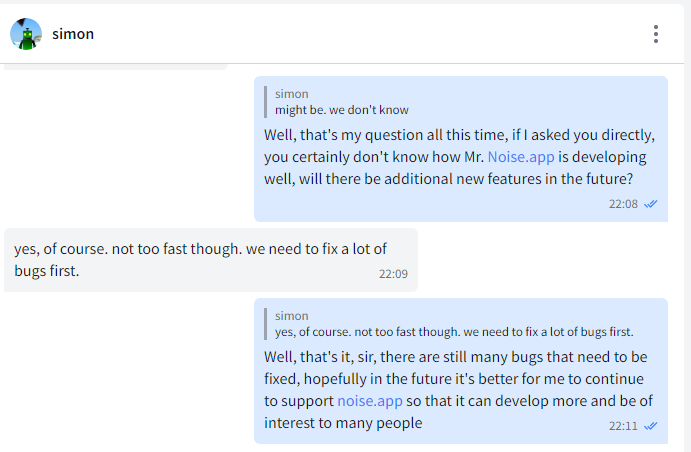Select the sent message about supporting noise.app

(x=461, y=371)
